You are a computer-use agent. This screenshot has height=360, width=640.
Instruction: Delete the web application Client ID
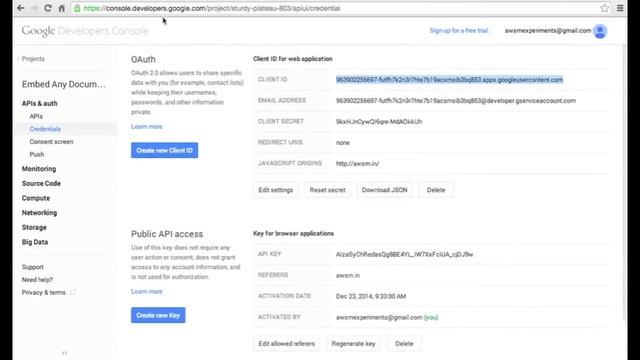[436, 190]
